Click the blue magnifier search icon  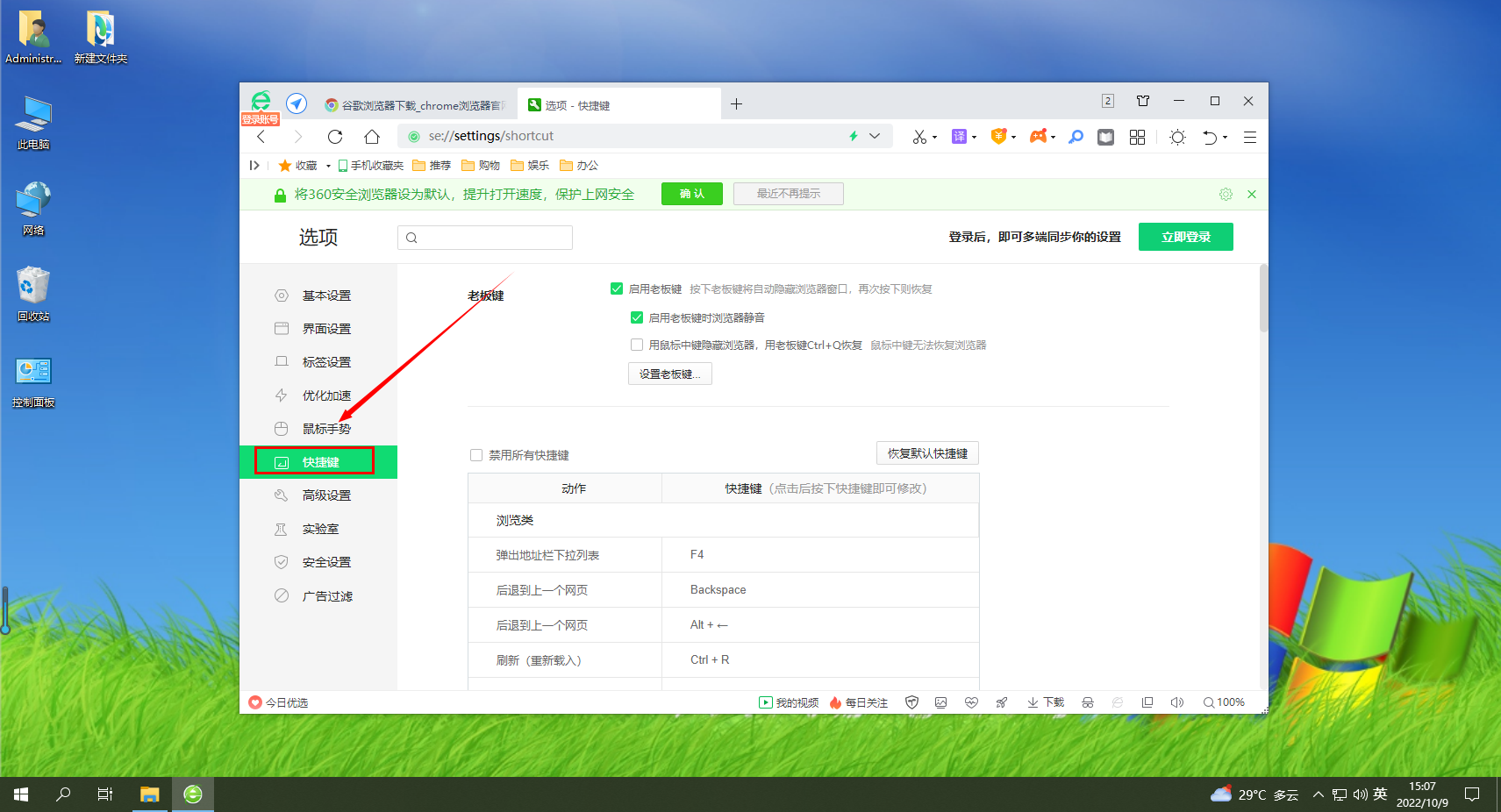click(1076, 137)
